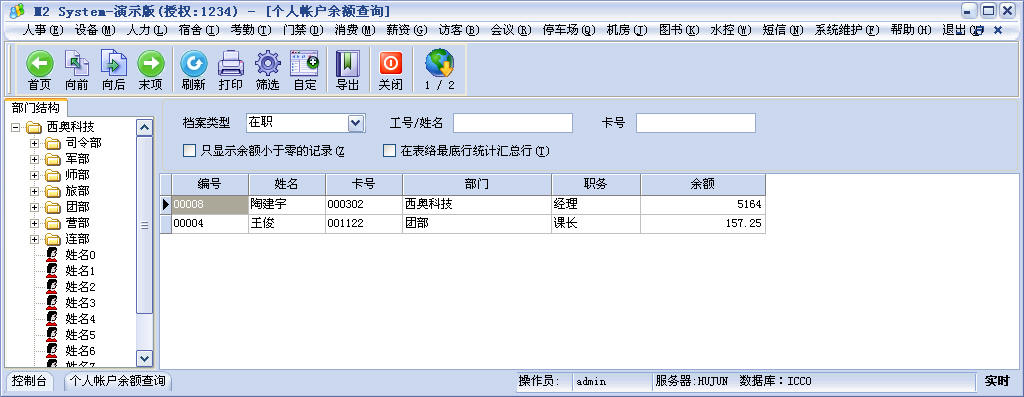The image size is (1024, 397).
Task: Switch to the 控制台 bottom tab
Action: [29, 381]
